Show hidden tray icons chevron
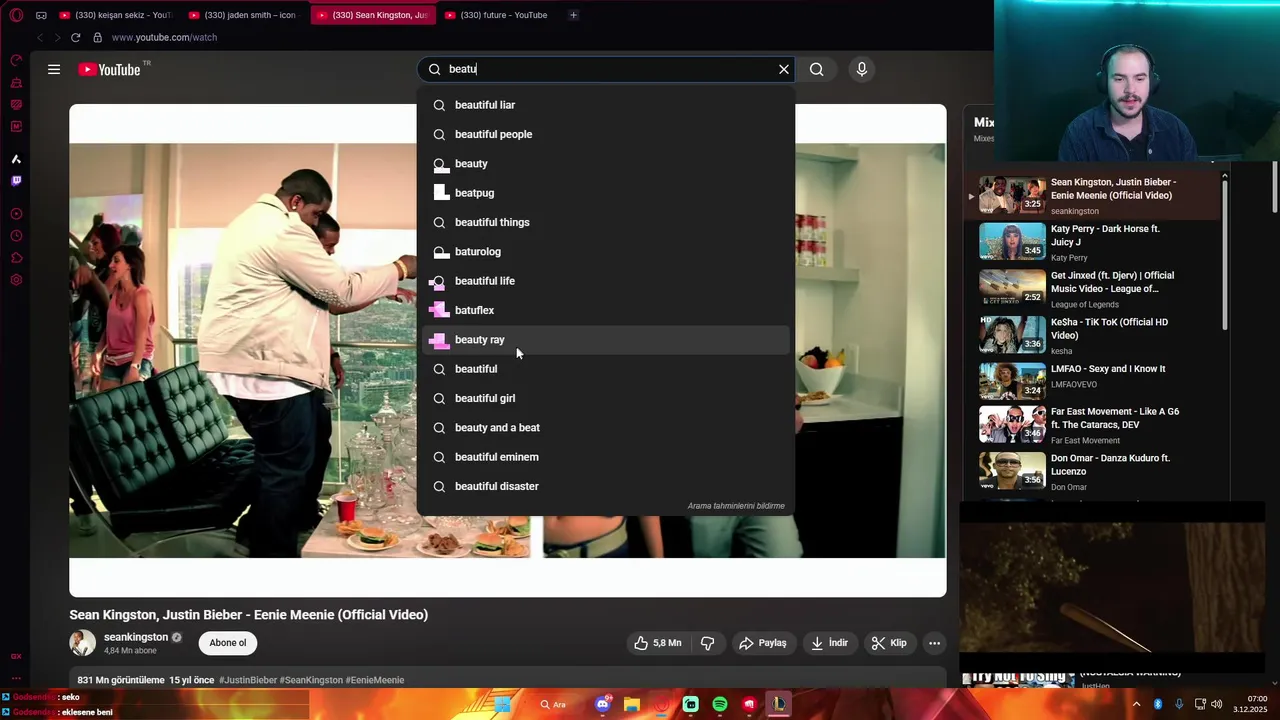 click(x=1136, y=704)
